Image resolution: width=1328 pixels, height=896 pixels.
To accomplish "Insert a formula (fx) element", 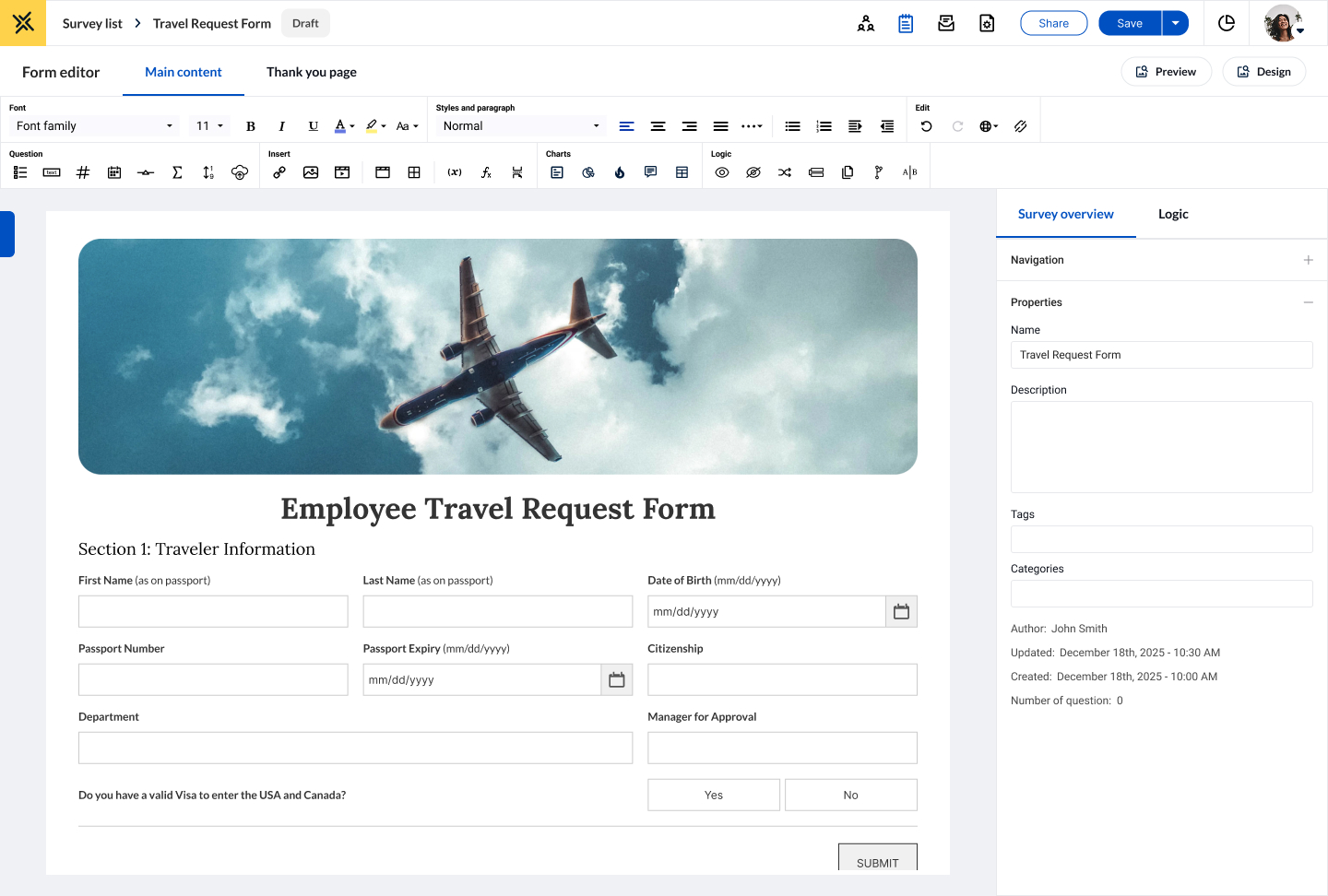I will click(x=486, y=172).
